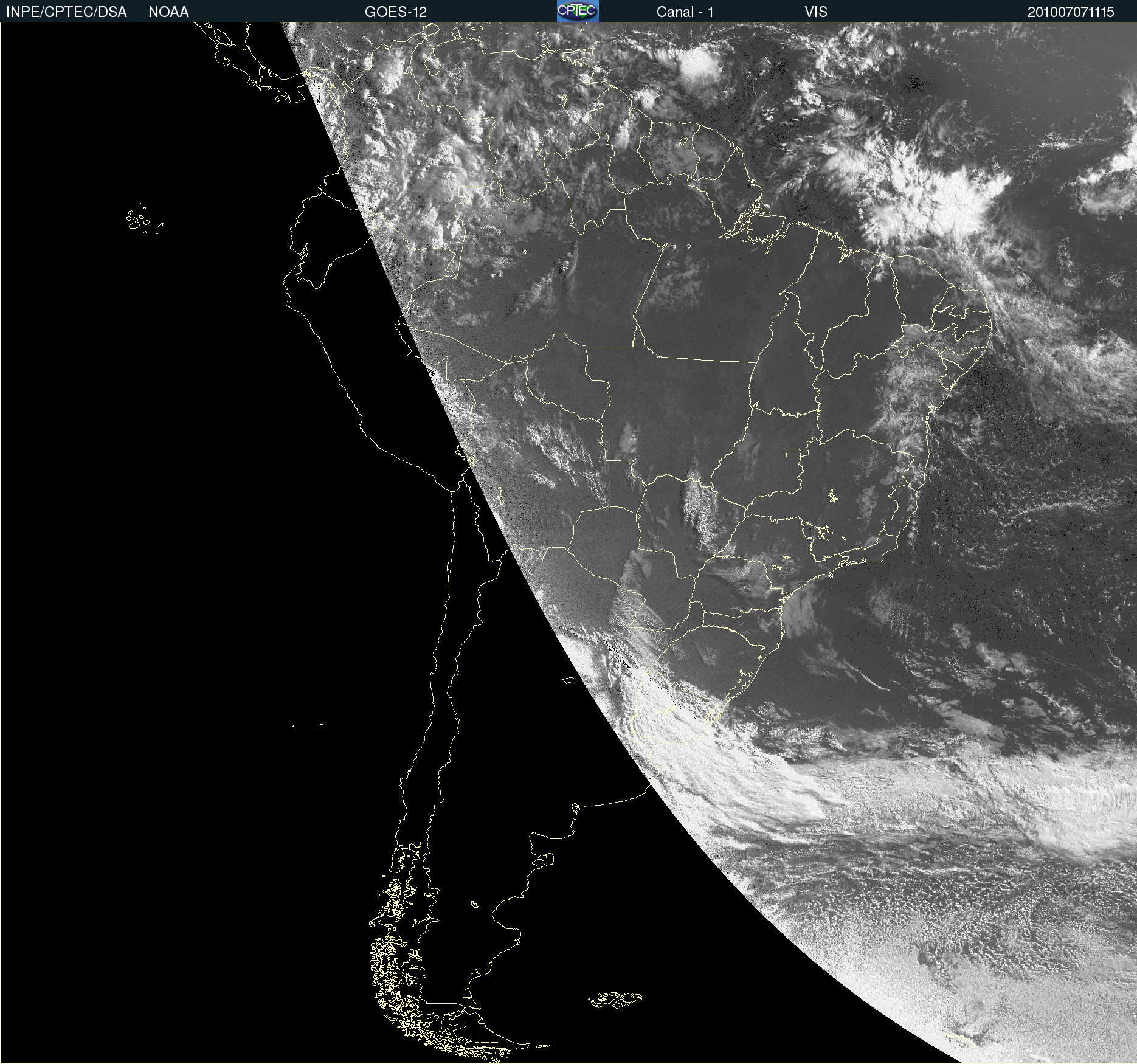This screenshot has height=1064, width=1137.
Task: Click the timestamp 201007071115
Action: click(x=1071, y=12)
